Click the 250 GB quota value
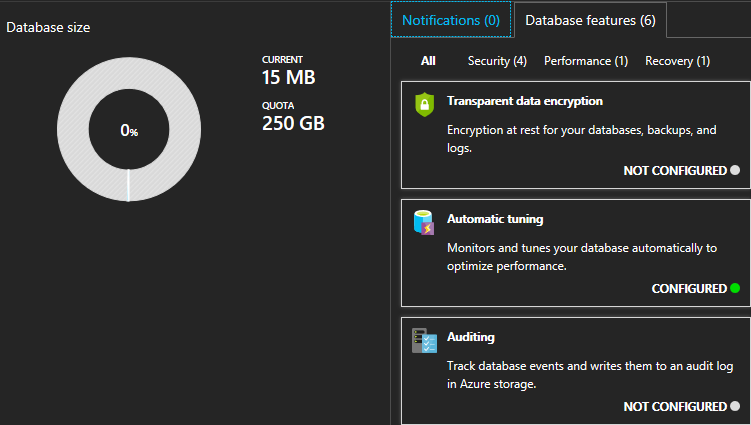Image resolution: width=751 pixels, height=425 pixels. 293,124
